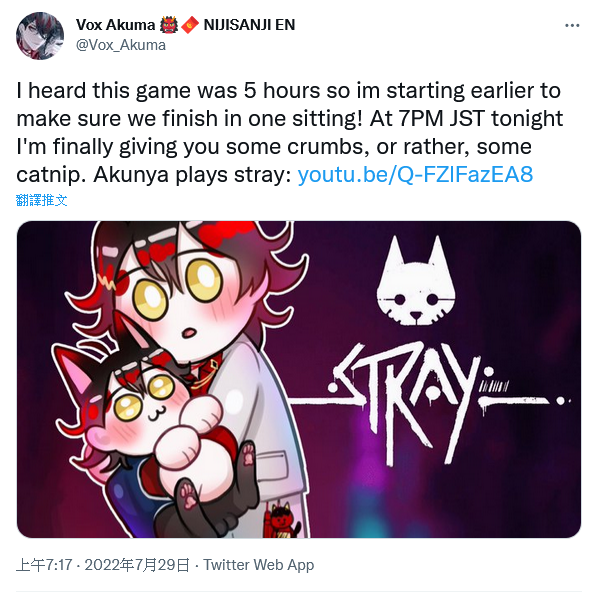The height and width of the screenshot is (593, 598).
Task: Click the chibi character's face in thumbnail
Action: point(179,305)
